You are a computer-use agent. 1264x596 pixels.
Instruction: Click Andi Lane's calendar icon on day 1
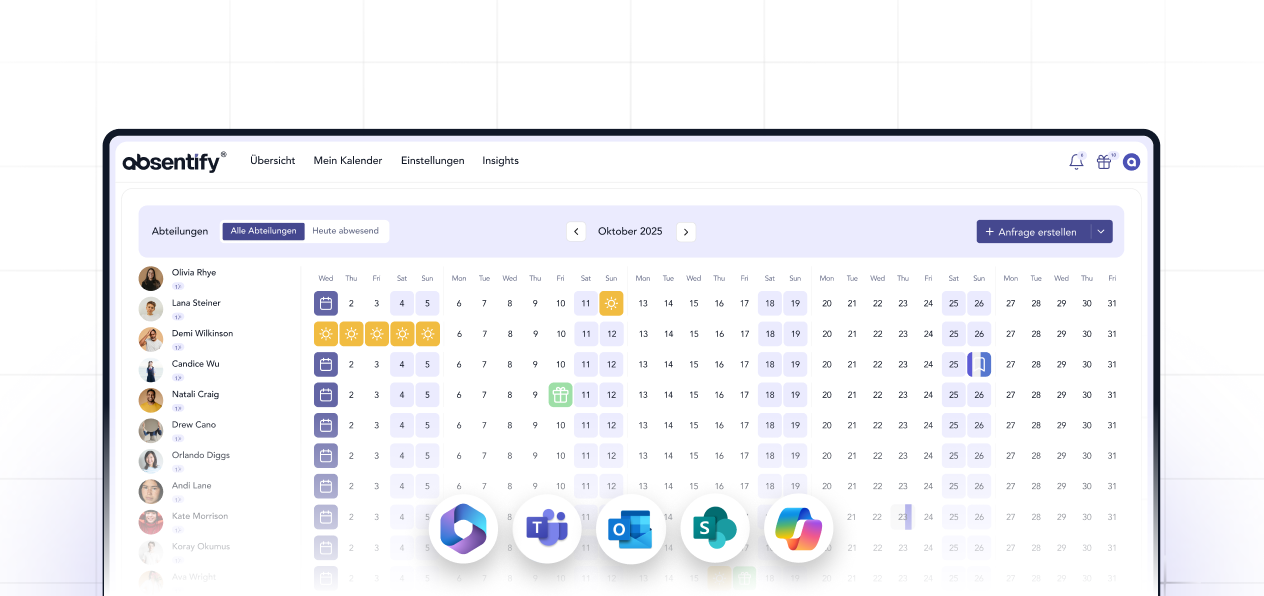pos(326,486)
